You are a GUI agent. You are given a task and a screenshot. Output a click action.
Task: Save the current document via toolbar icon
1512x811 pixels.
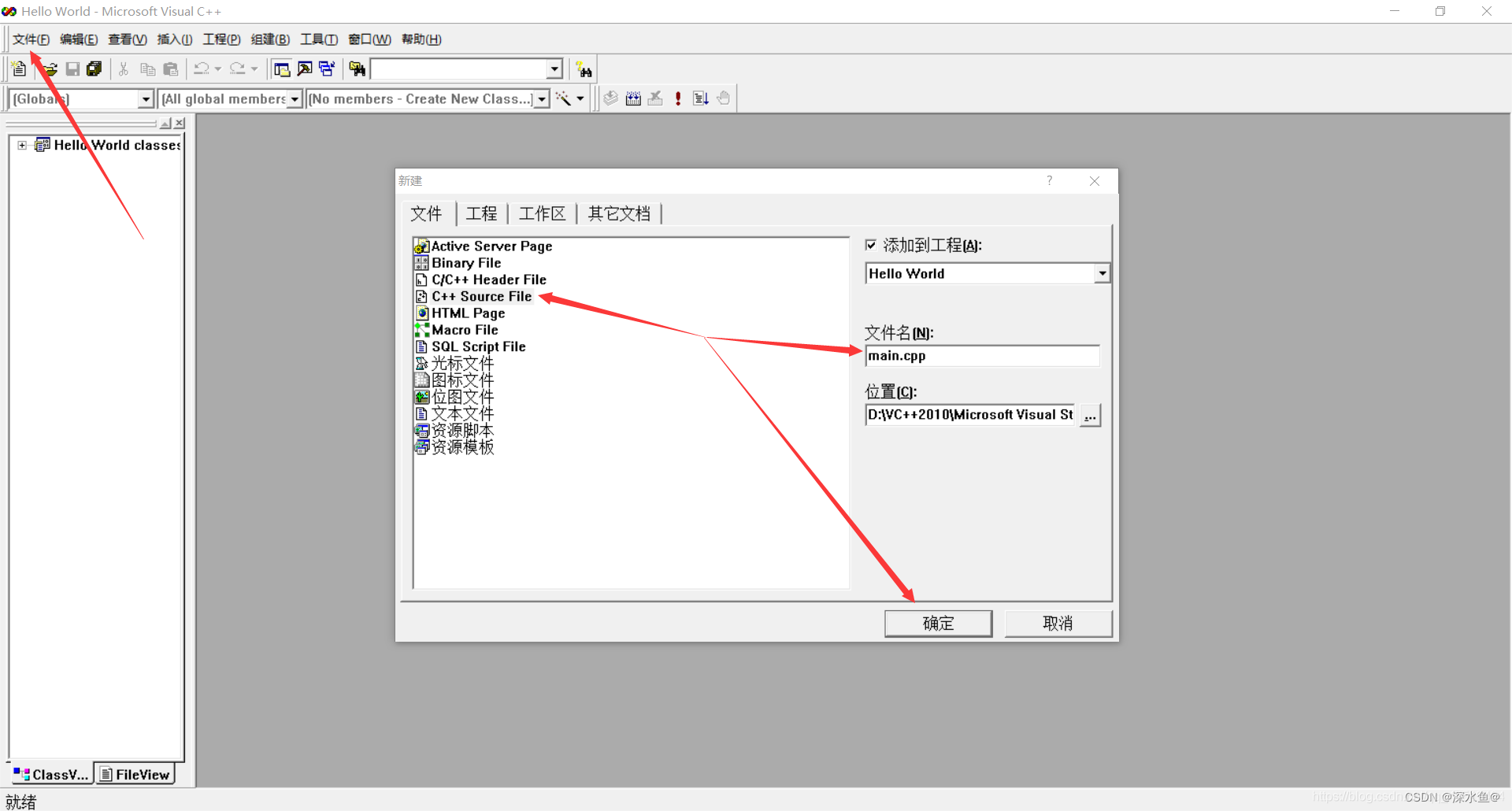point(72,69)
